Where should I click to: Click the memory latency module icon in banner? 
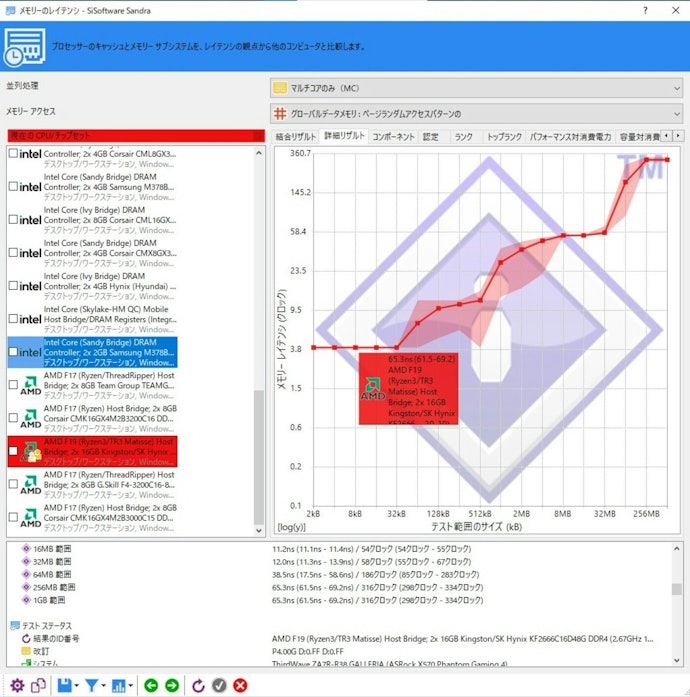(24, 47)
